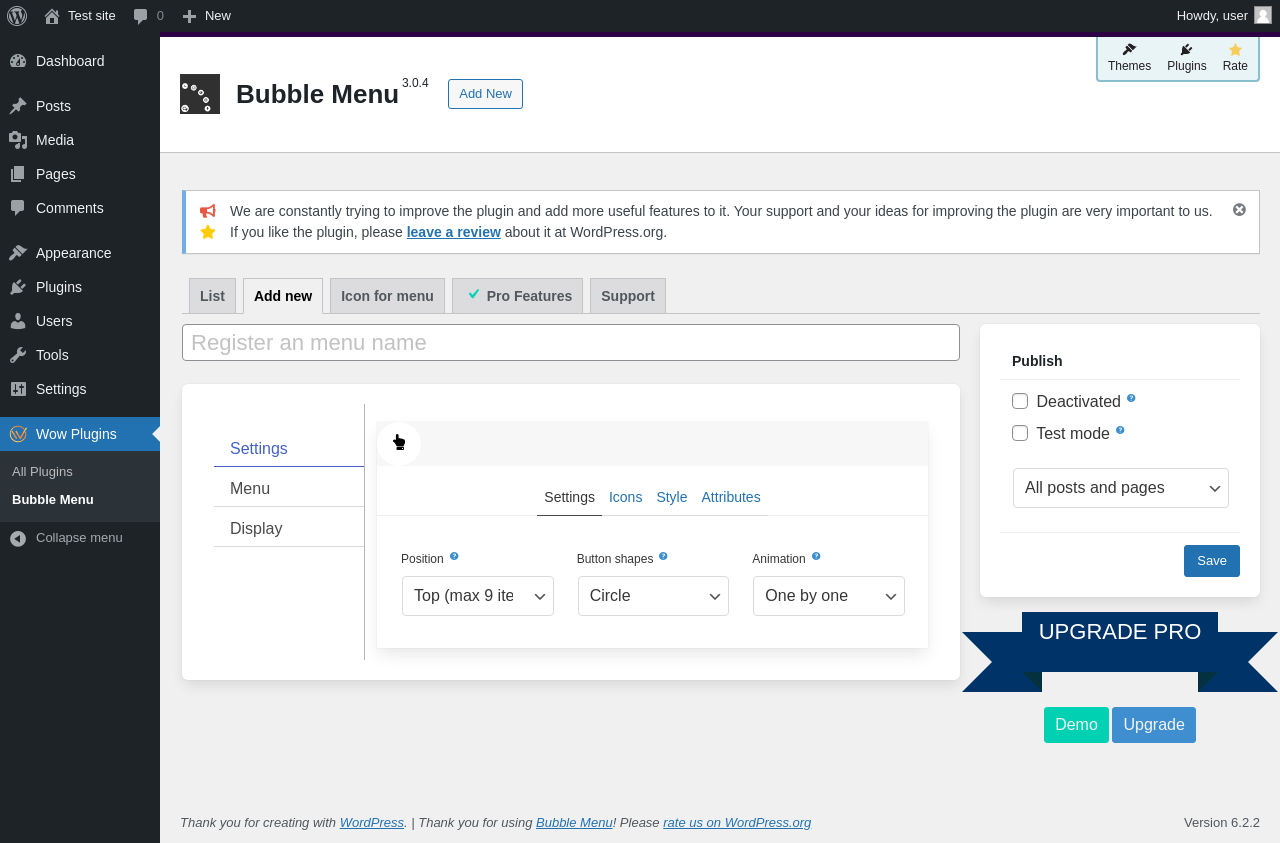Open Plugins from the top-right panel
Viewport: 1280px width, 843px height.
tap(1187, 58)
